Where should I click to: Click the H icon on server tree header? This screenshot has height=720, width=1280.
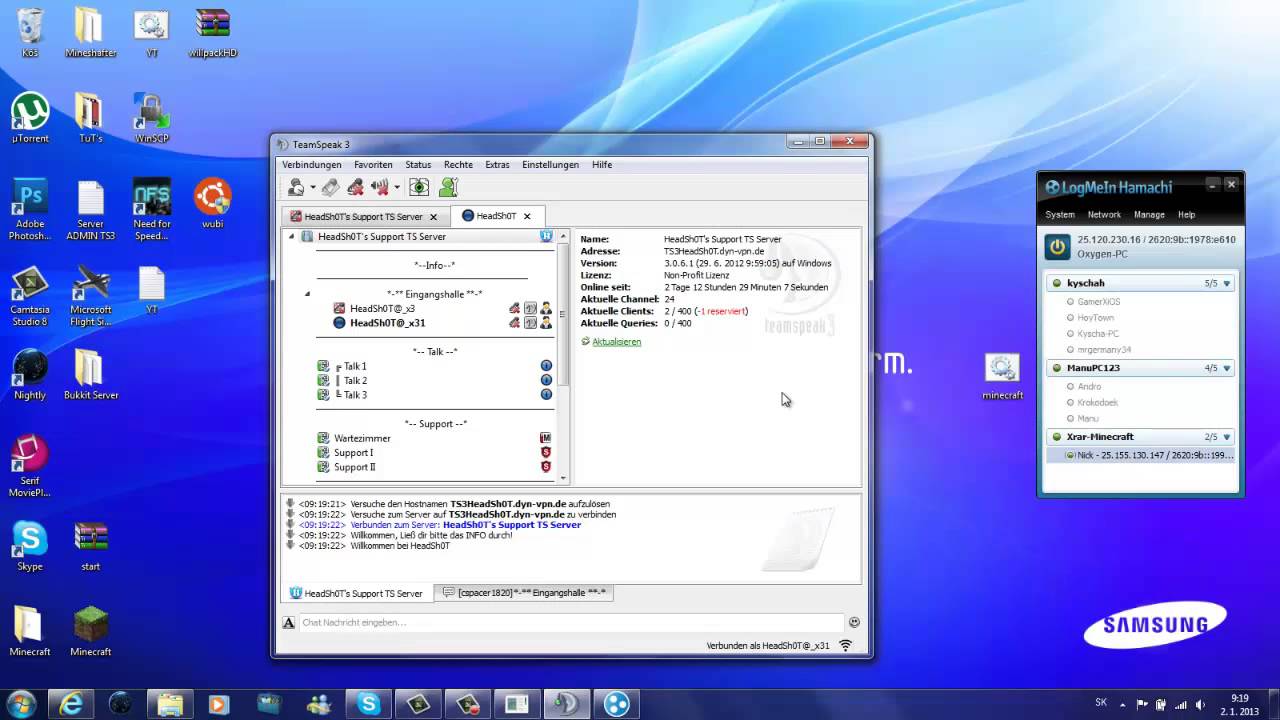[546, 237]
